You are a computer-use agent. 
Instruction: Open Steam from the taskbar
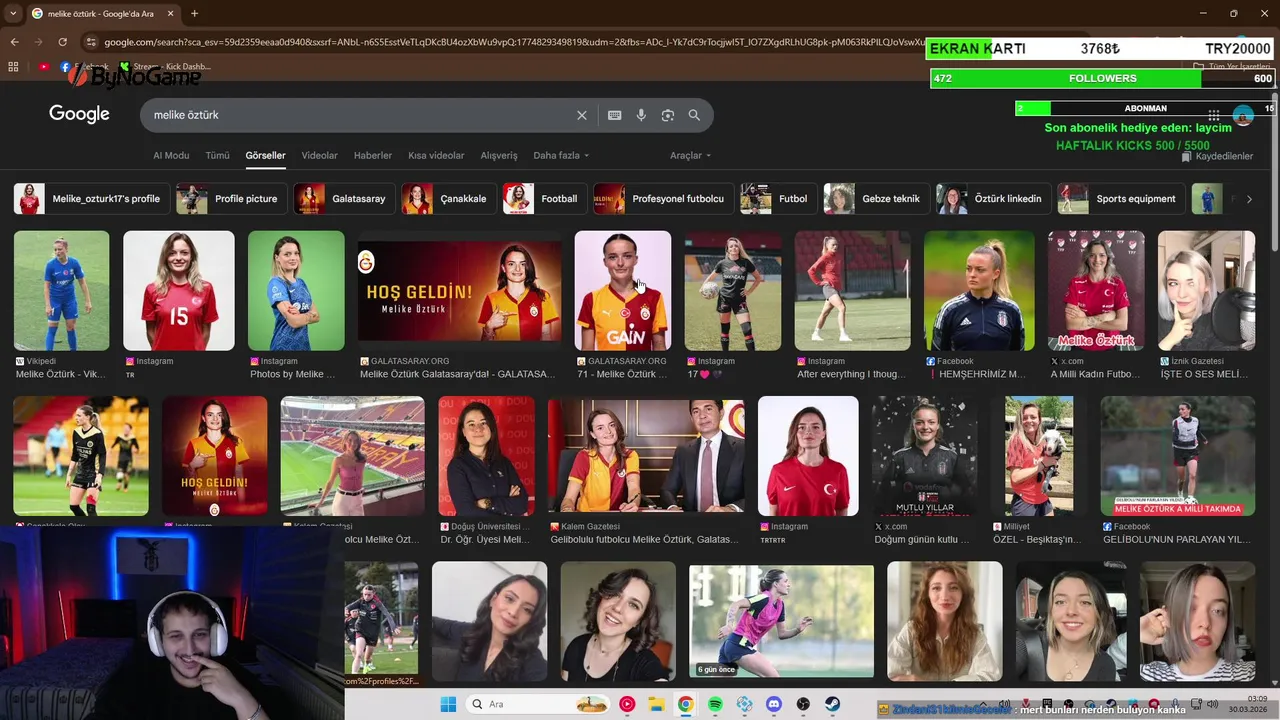pyautogui.click(x=832, y=704)
